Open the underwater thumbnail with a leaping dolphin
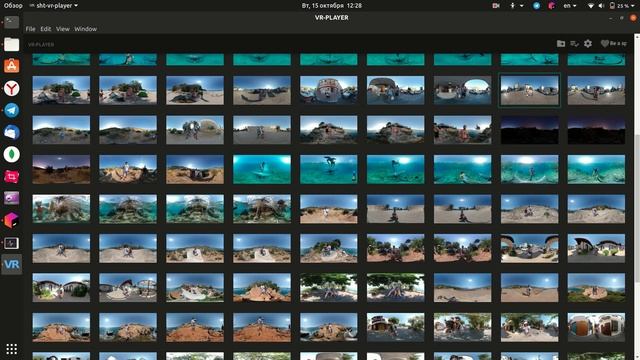Viewport: 640px width, 360px height. 329,169
